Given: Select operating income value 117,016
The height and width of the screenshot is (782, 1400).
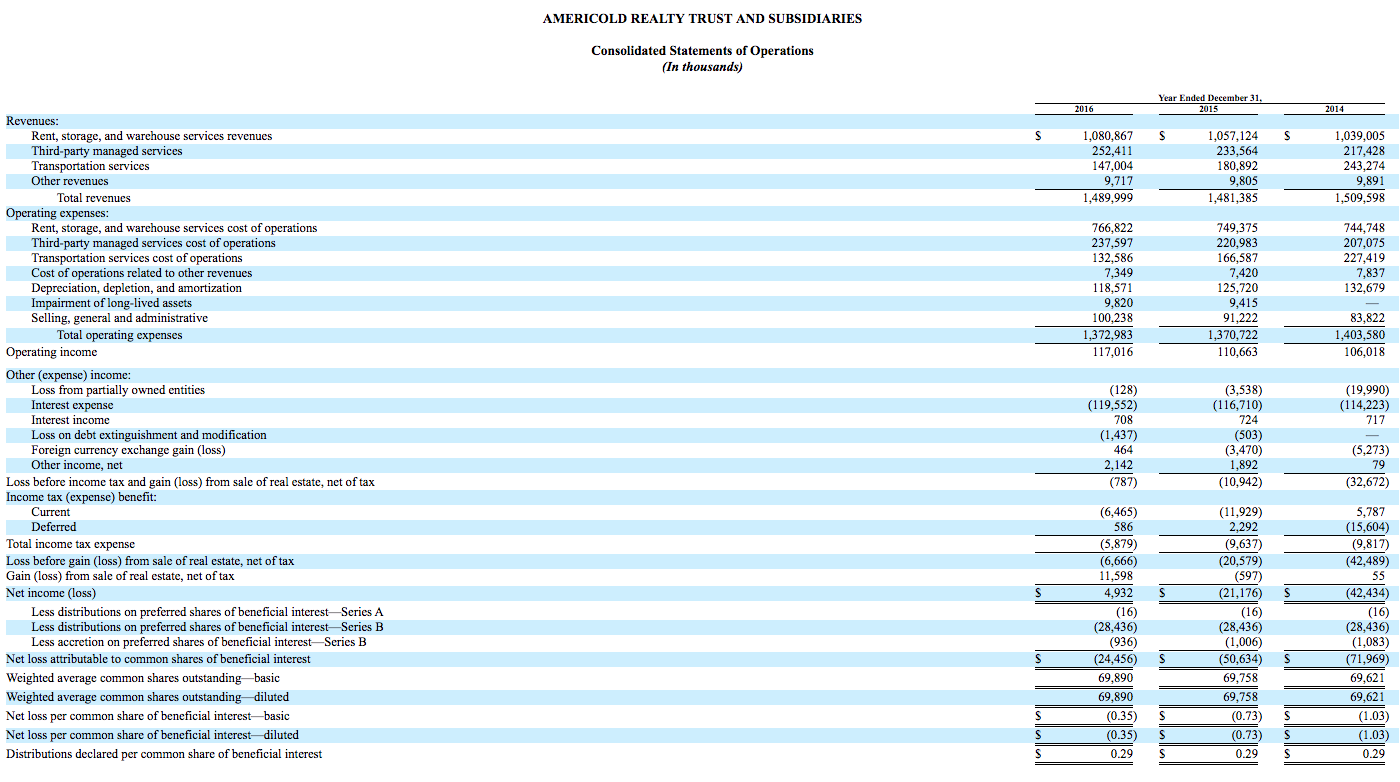Looking at the screenshot, I should (x=1112, y=352).
